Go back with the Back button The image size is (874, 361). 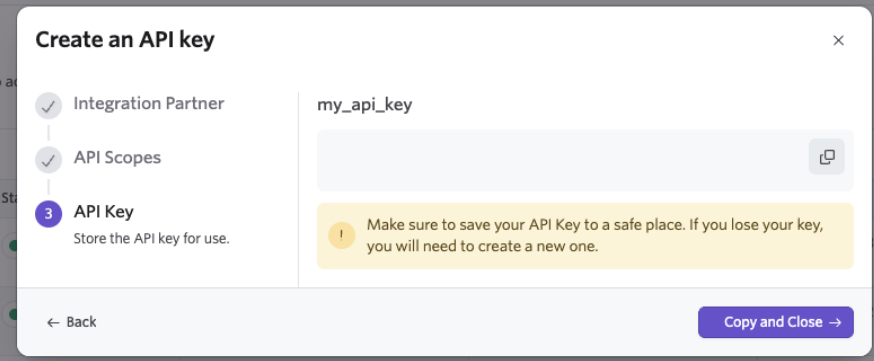pos(72,322)
